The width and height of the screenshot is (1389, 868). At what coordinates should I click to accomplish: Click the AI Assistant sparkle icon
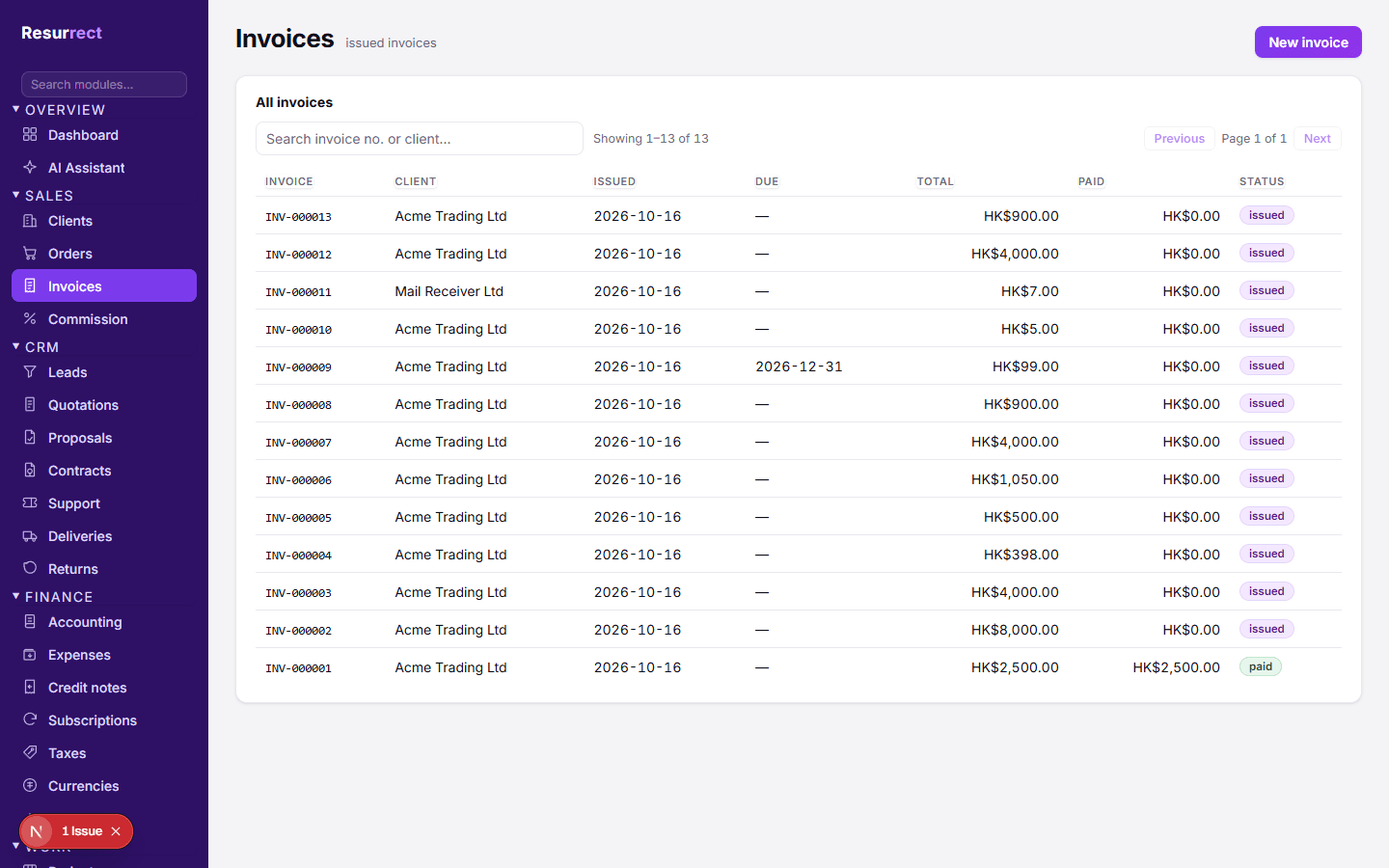click(30, 168)
